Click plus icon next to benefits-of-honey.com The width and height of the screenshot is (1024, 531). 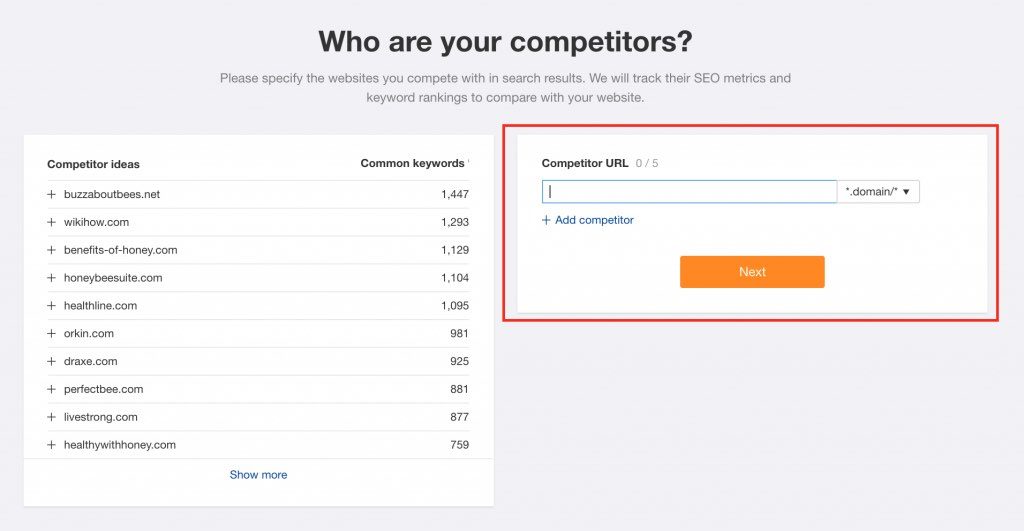pyautogui.click(x=51, y=250)
